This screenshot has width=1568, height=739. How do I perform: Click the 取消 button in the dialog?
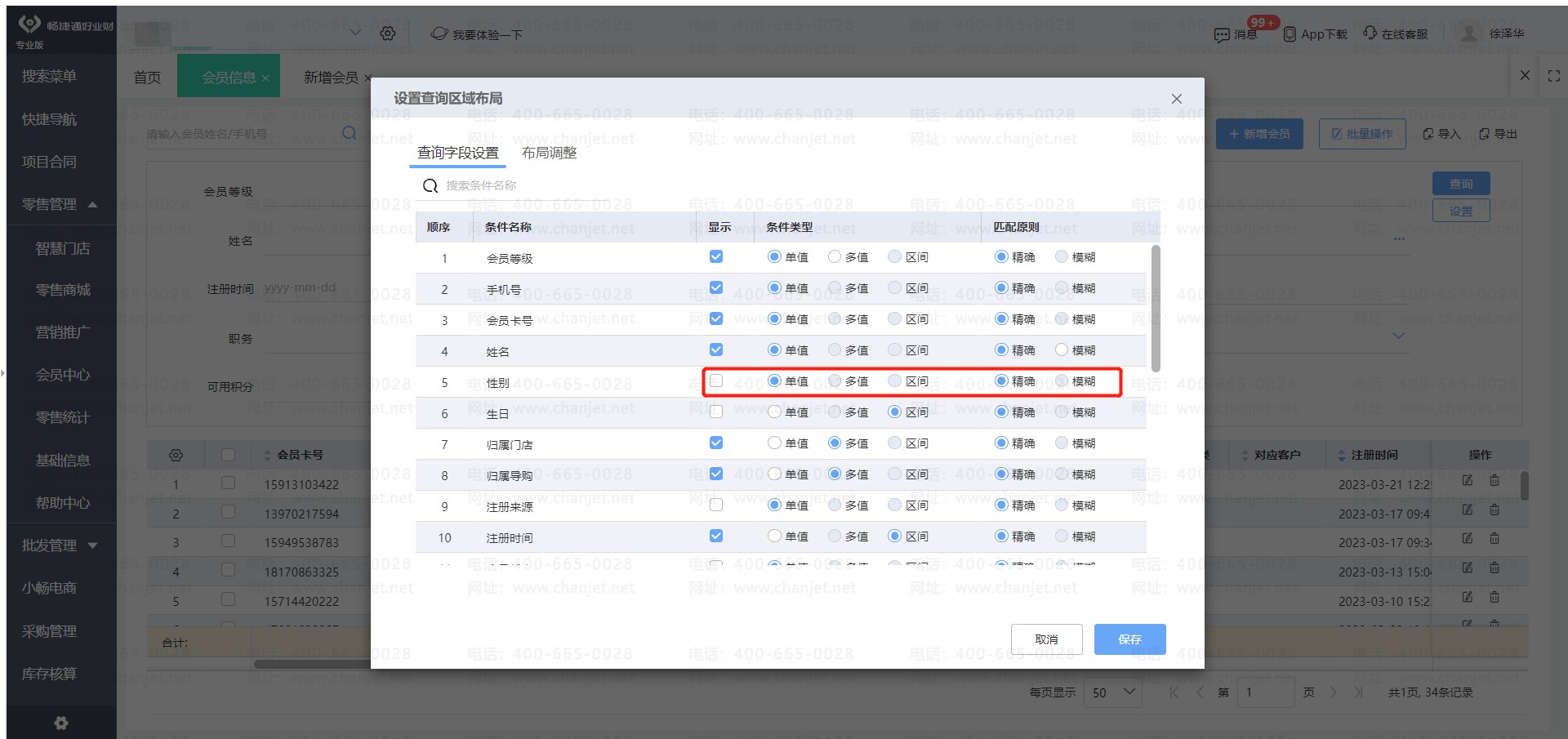[x=1046, y=639]
